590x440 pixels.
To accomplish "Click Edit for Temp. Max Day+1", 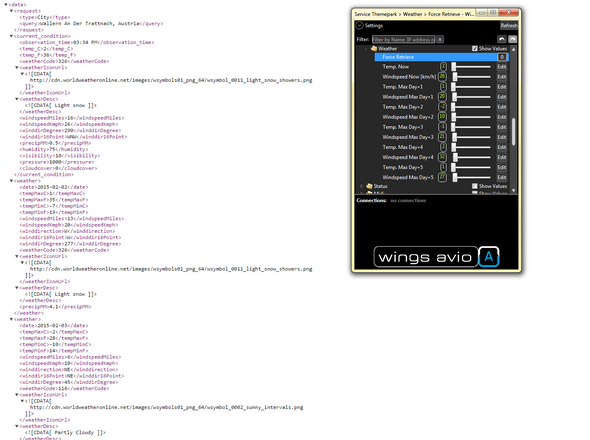I will coord(502,87).
